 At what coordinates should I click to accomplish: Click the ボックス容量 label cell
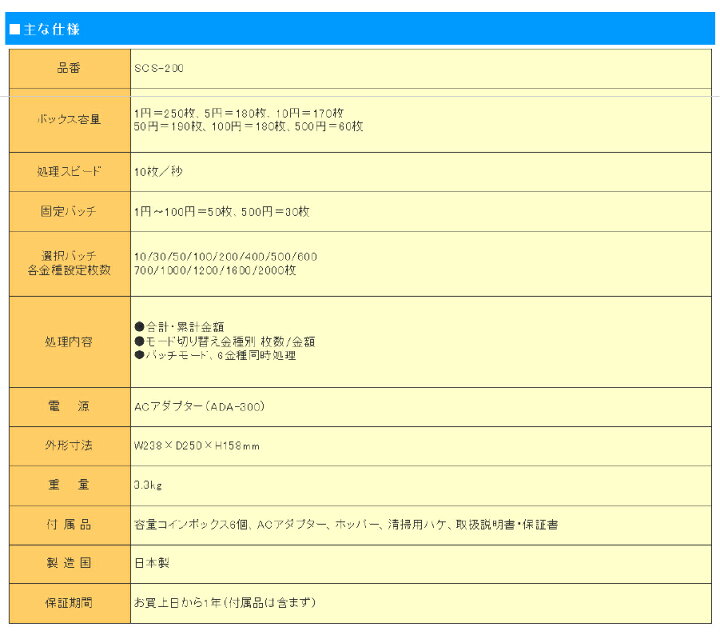click(70, 120)
